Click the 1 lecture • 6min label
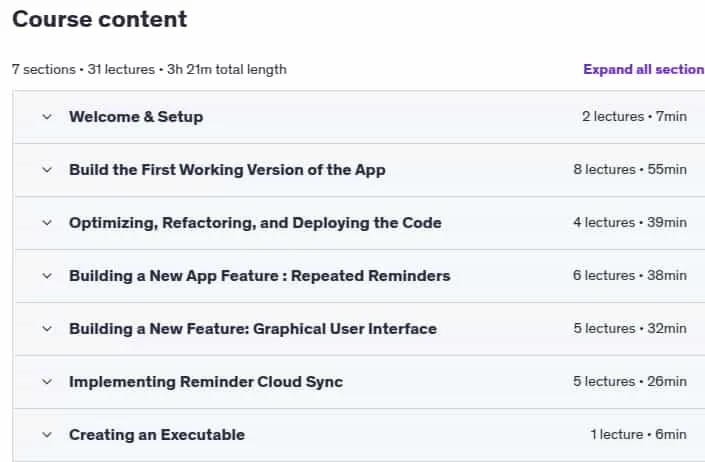This screenshot has height=462, width=705. tap(638, 435)
